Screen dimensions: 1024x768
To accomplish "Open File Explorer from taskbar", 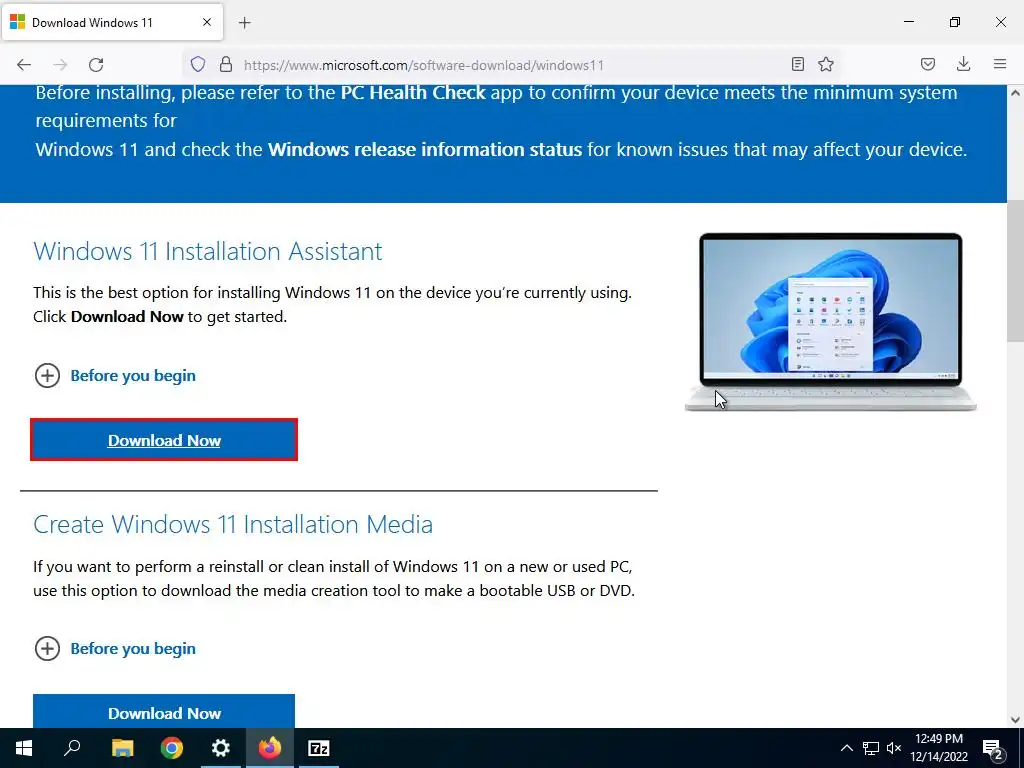I will click(x=122, y=748).
